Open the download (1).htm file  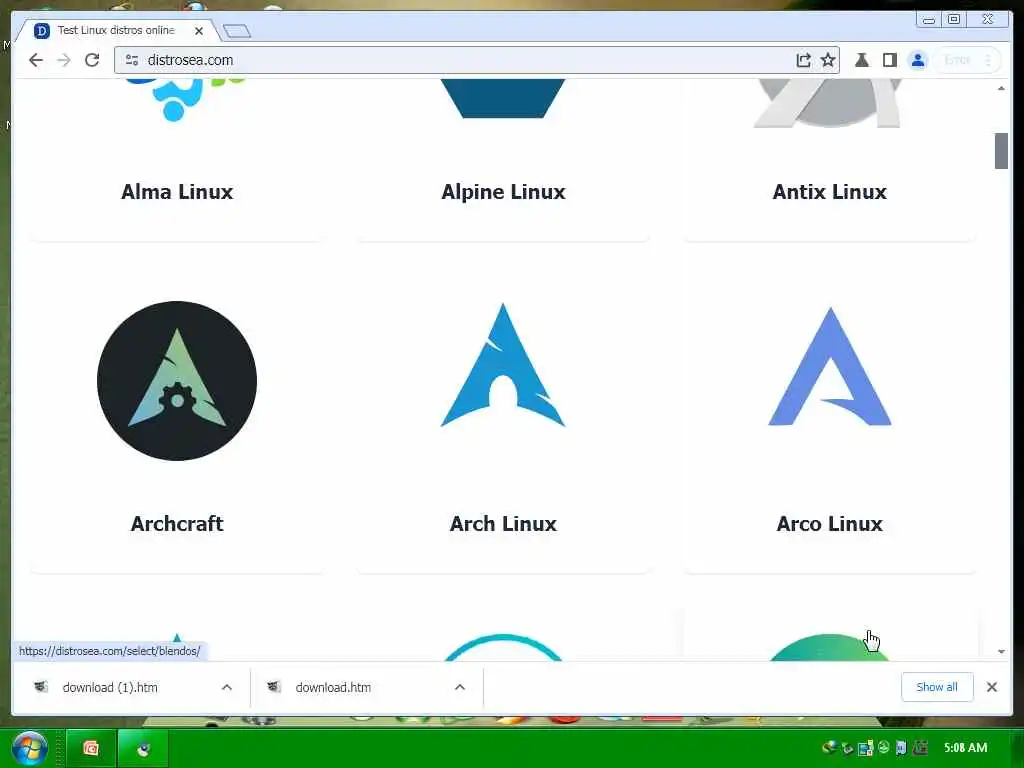[x=110, y=687]
